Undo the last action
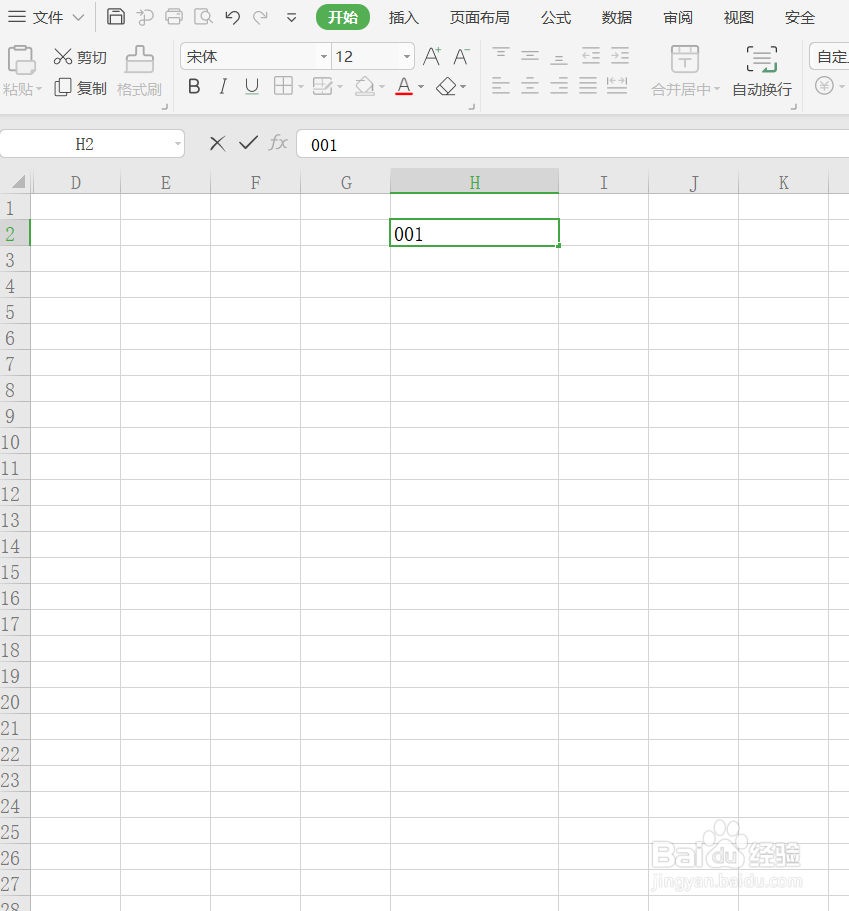849x911 pixels. coord(232,17)
